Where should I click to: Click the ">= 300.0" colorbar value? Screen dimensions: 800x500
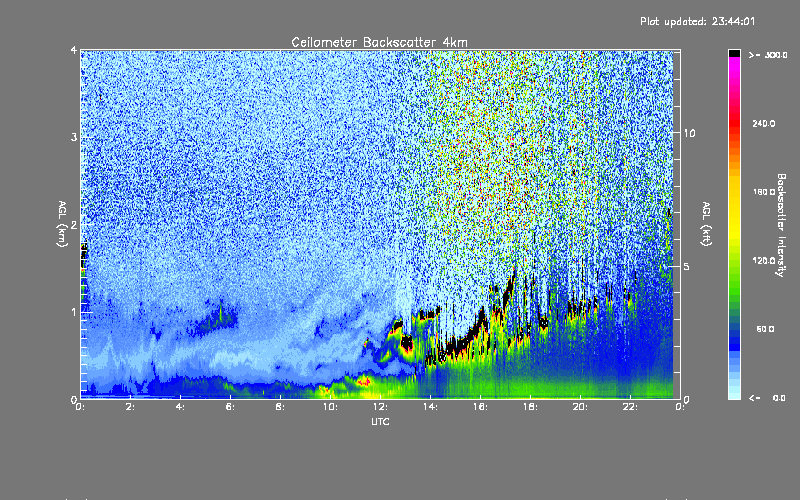(x=768, y=55)
